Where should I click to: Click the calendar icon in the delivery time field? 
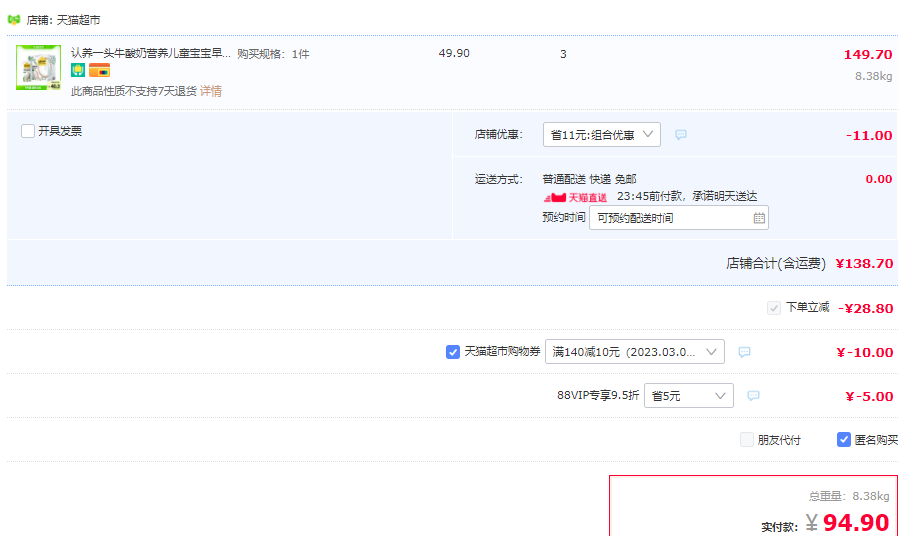click(759, 218)
